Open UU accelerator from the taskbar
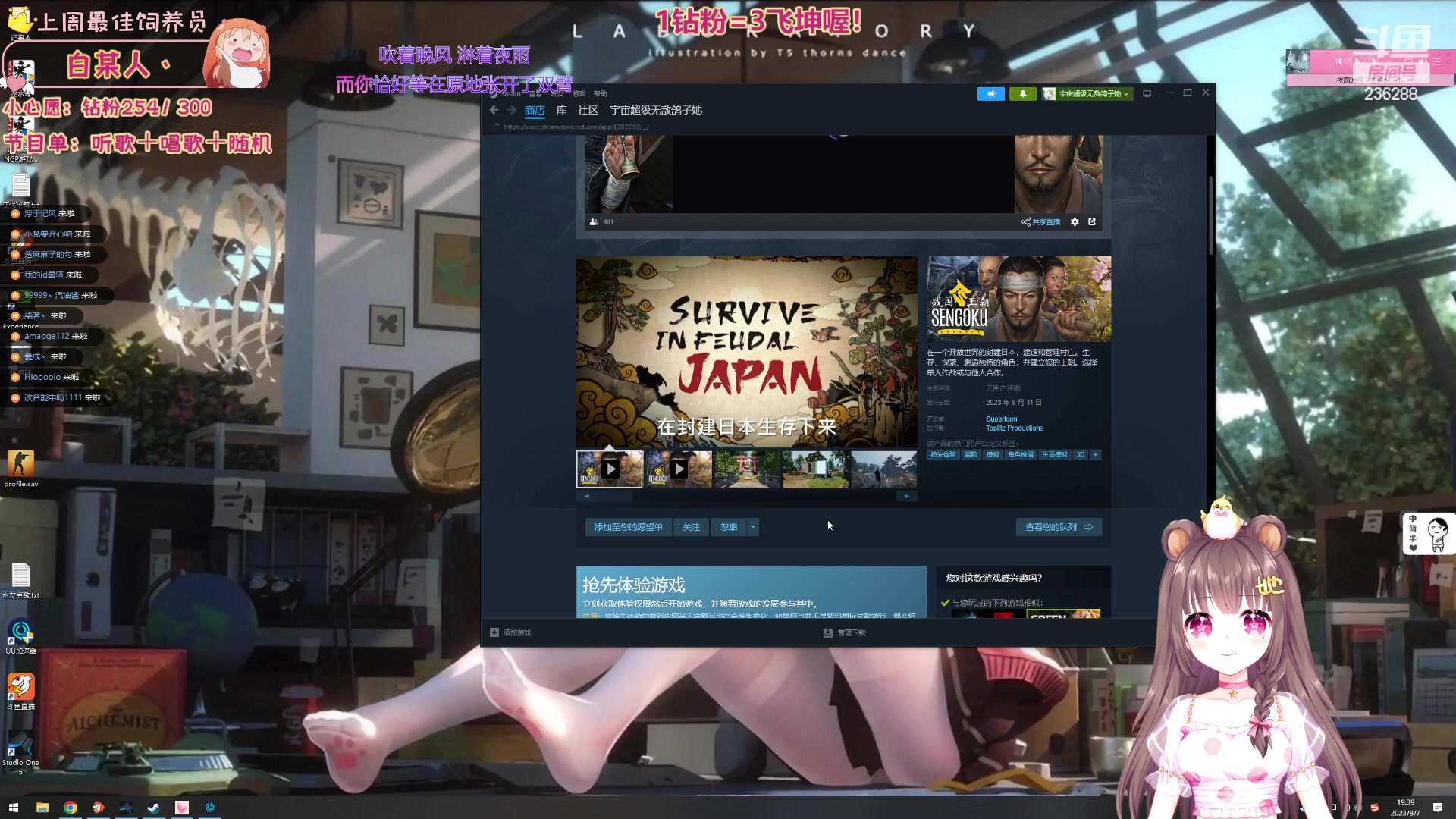 [x=210, y=808]
